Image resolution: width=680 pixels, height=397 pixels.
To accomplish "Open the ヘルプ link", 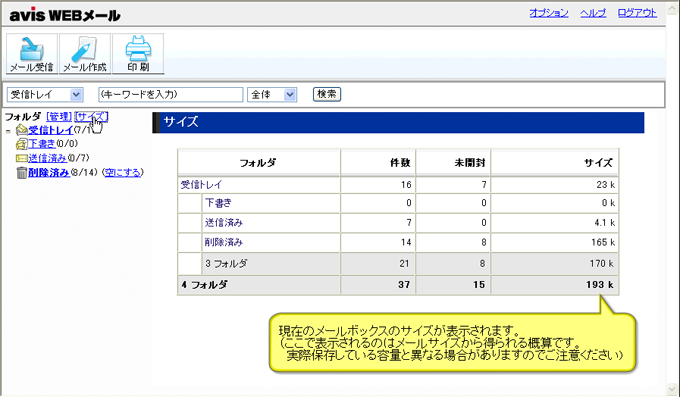I will pyautogui.click(x=593, y=13).
